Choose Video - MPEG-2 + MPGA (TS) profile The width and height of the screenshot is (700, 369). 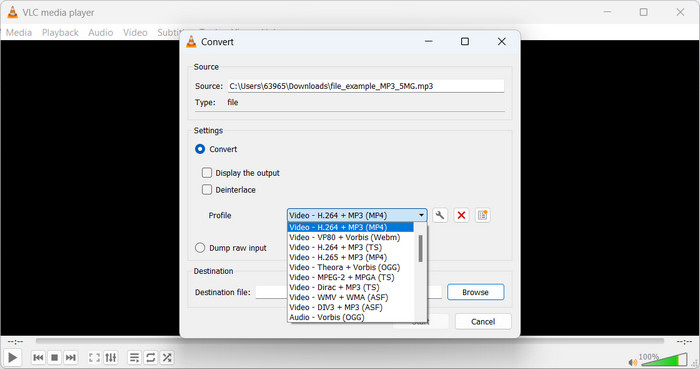tap(350, 278)
